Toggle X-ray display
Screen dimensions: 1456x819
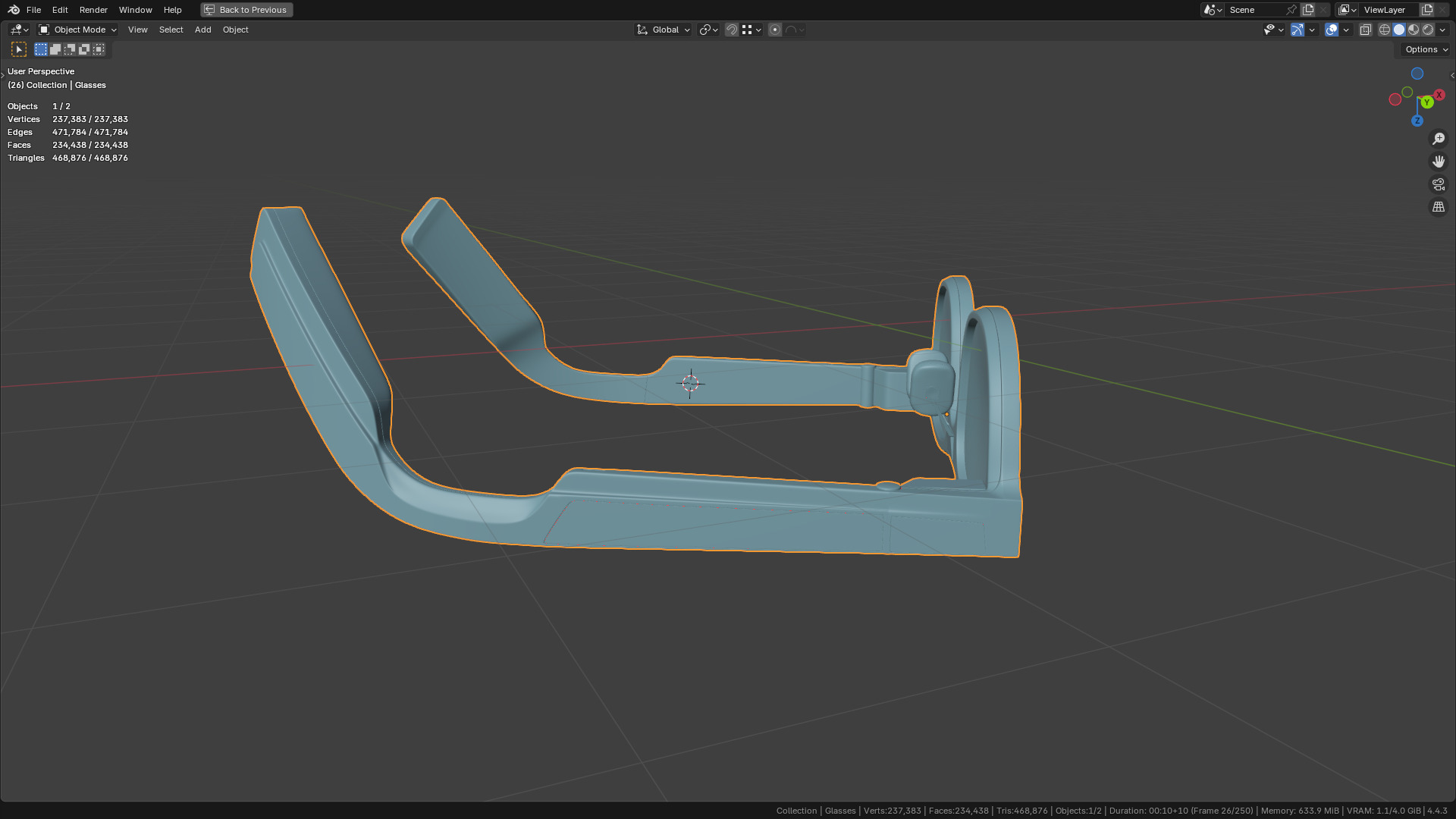1365,30
